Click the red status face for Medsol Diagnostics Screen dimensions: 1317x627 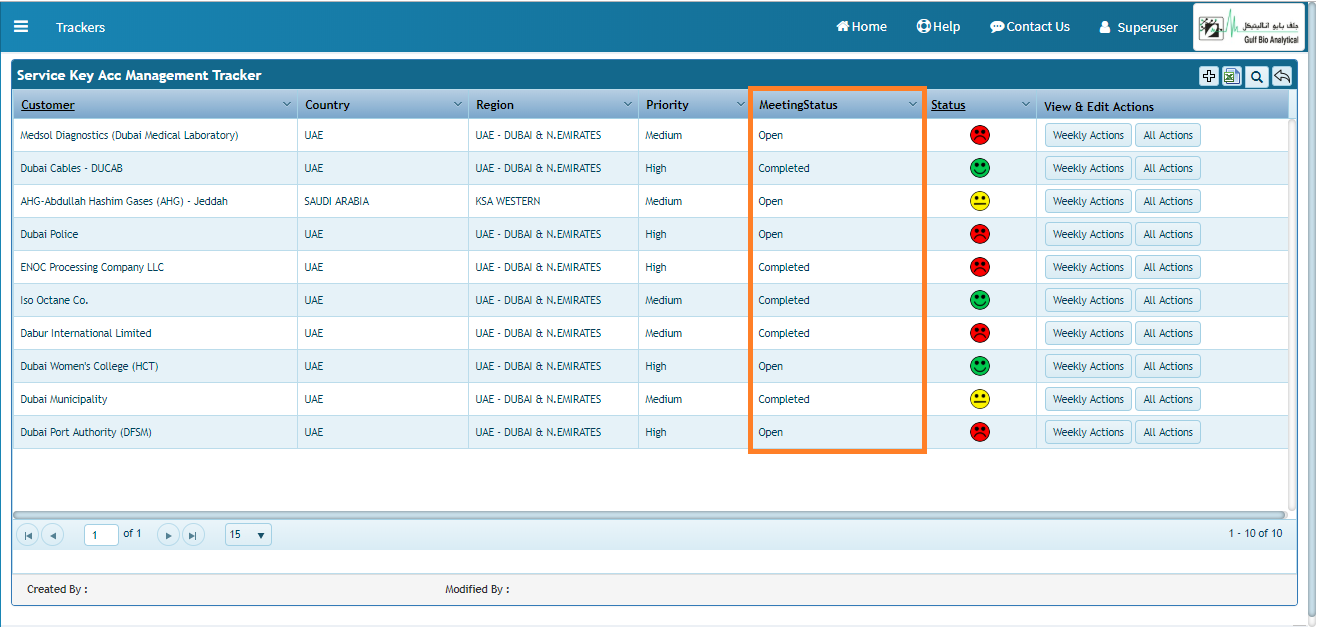click(x=980, y=135)
